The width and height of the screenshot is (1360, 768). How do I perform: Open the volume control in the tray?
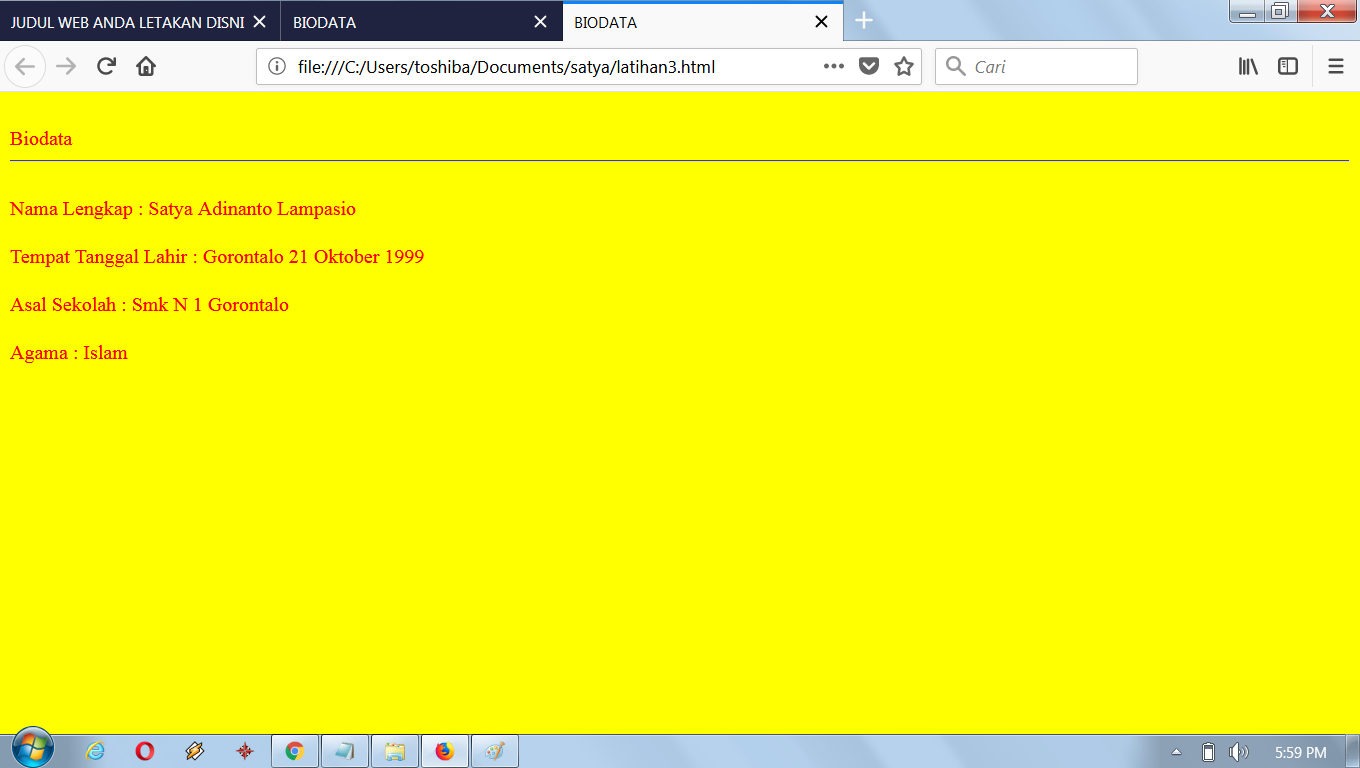tap(1239, 752)
